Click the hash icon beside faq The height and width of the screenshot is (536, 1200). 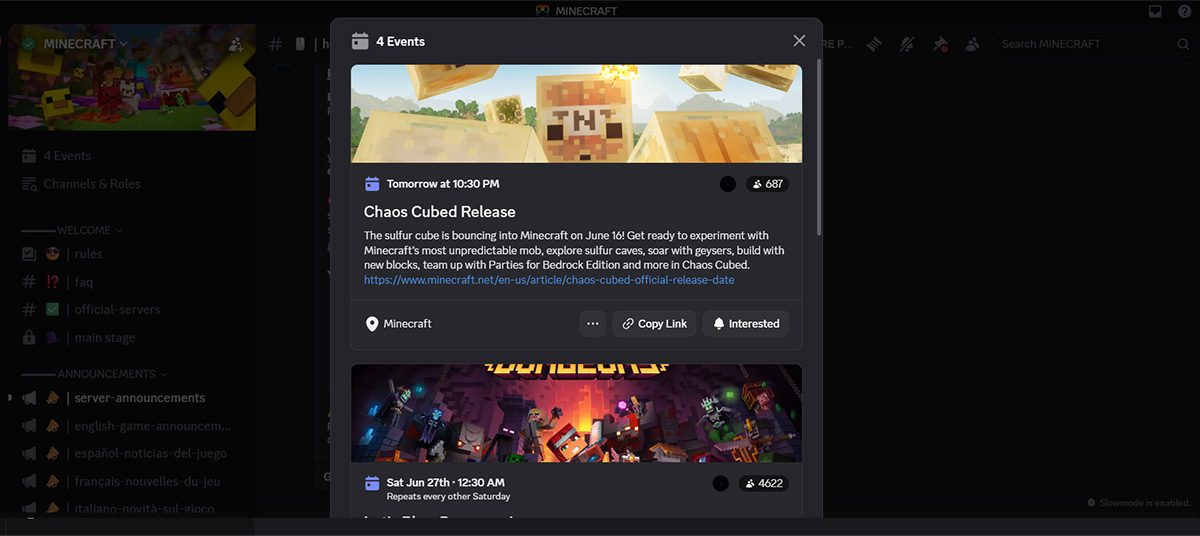[29, 282]
